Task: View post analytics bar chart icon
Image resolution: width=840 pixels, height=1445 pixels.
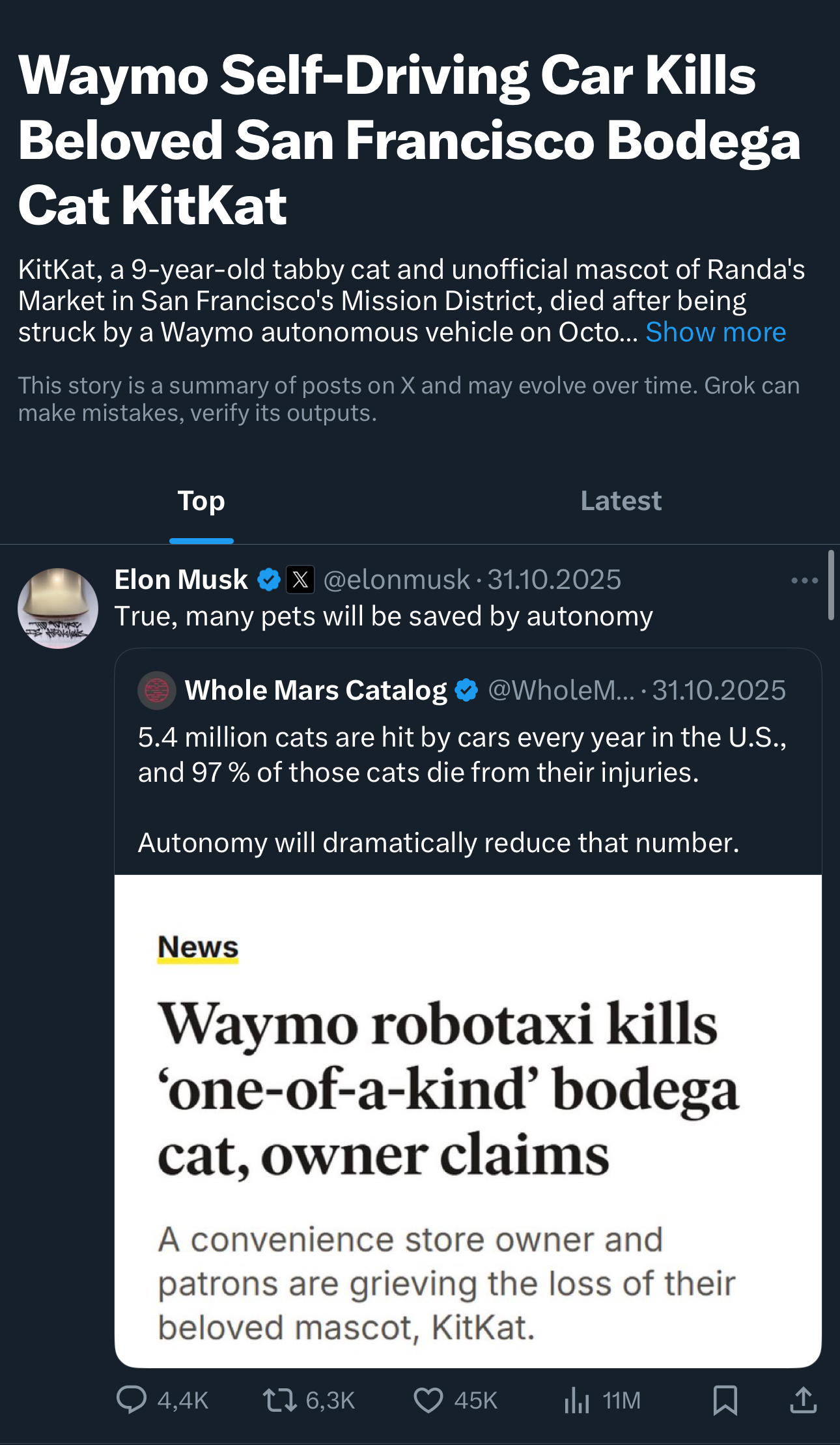Action: pyautogui.click(x=577, y=1399)
